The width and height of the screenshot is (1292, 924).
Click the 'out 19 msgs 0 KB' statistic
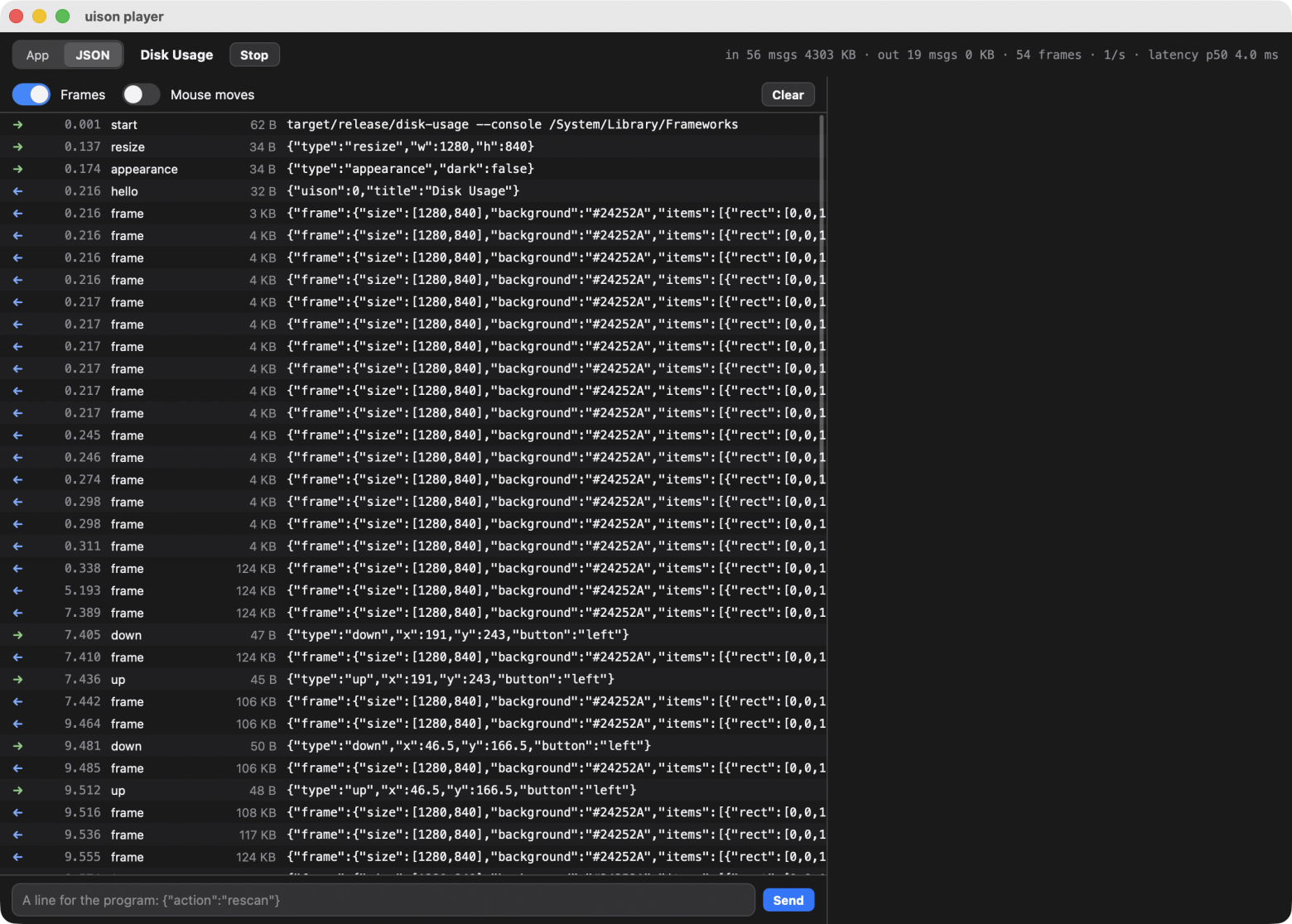936,55
